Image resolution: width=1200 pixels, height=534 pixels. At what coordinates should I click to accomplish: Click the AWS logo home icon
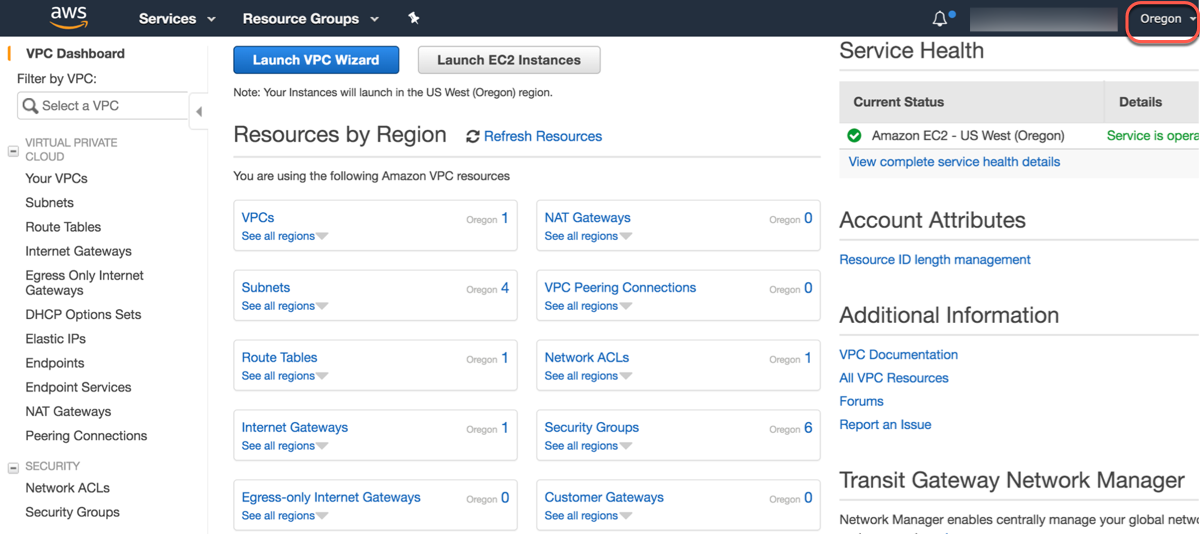pos(68,17)
